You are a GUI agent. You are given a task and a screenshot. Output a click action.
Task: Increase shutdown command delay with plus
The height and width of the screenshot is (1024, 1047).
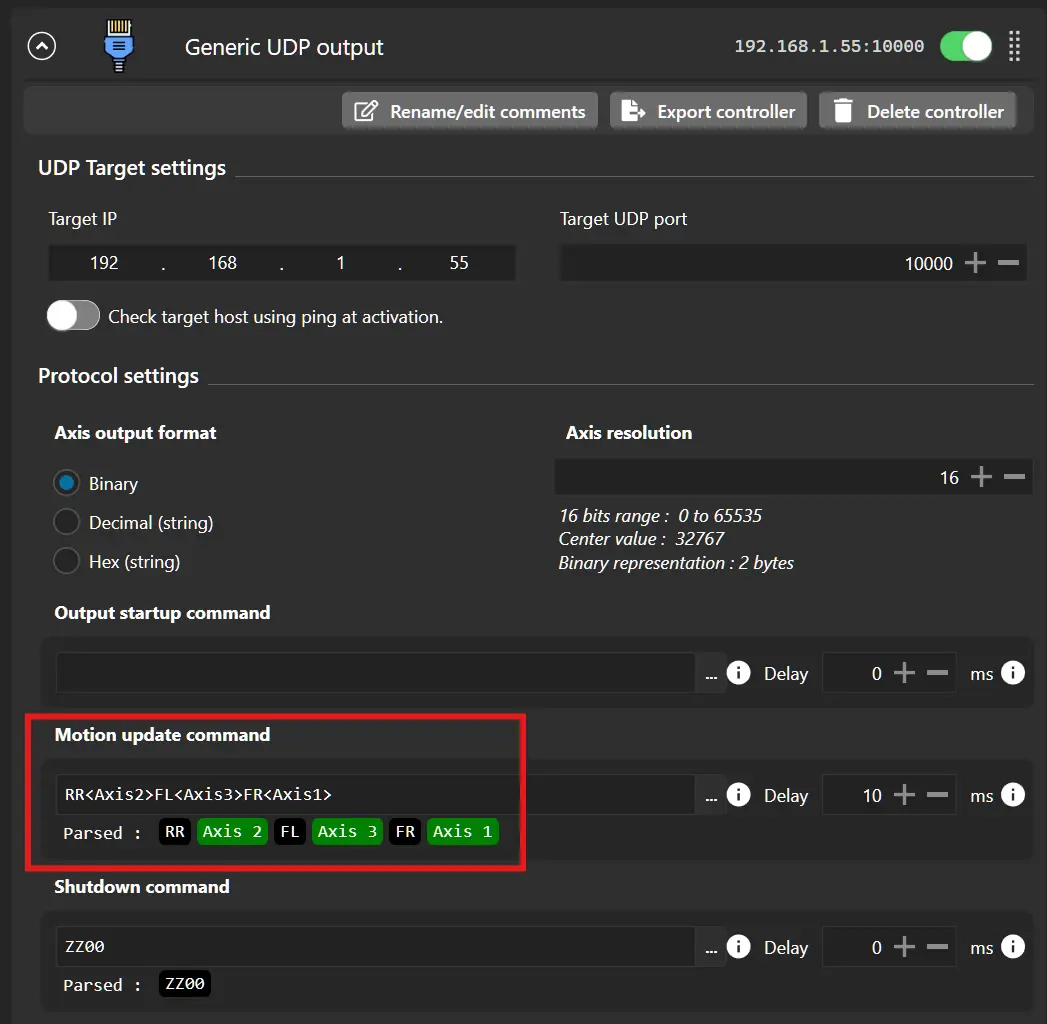click(x=904, y=947)
